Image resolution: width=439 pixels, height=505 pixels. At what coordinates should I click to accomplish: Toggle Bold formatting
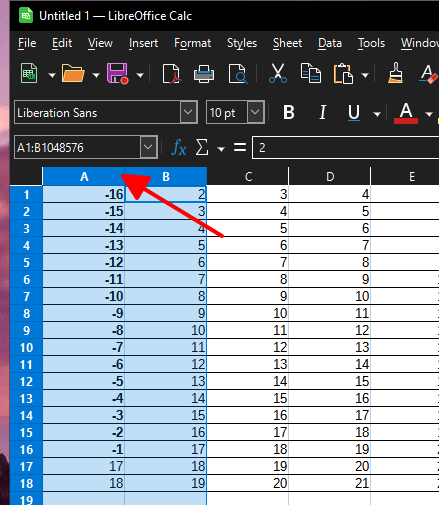point(289,112)
